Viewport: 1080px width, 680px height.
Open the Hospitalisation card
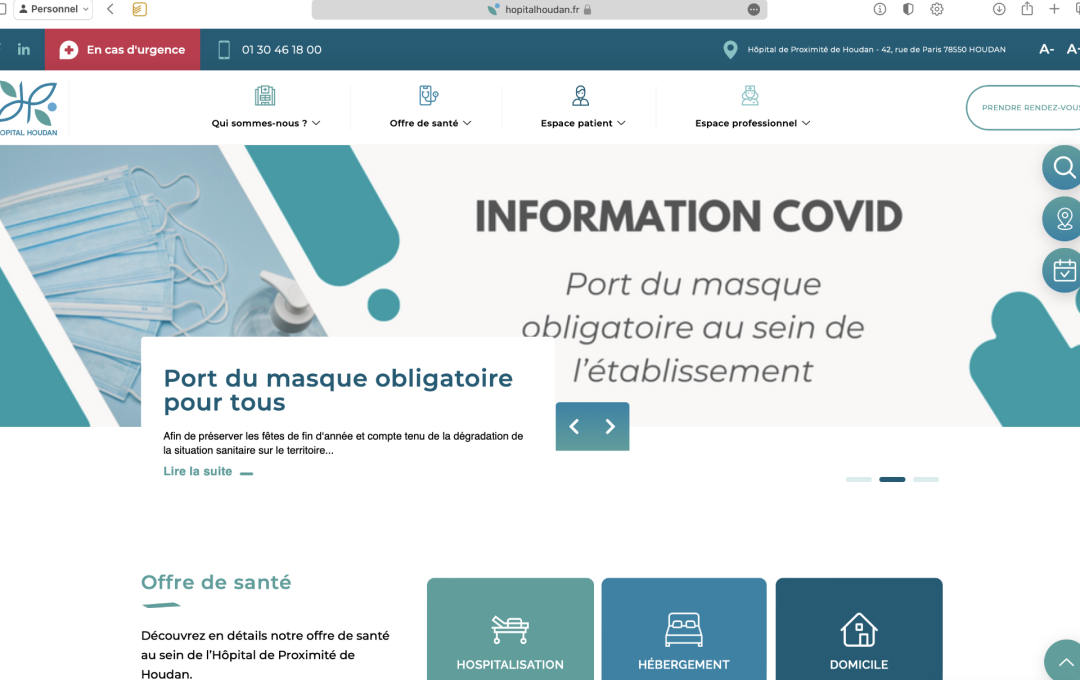(x=510, y=629)
